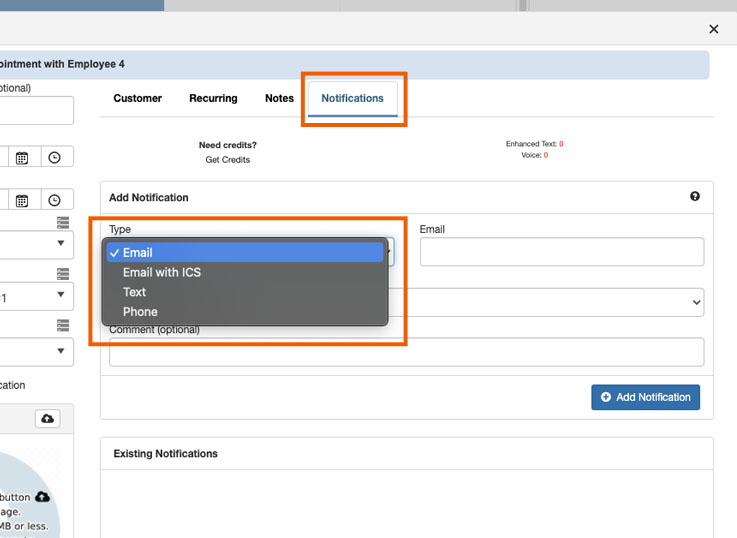This screenshot has width=737, height=538.
Task: Open the upper calendar date picker icon
Action: pos(22,157)
